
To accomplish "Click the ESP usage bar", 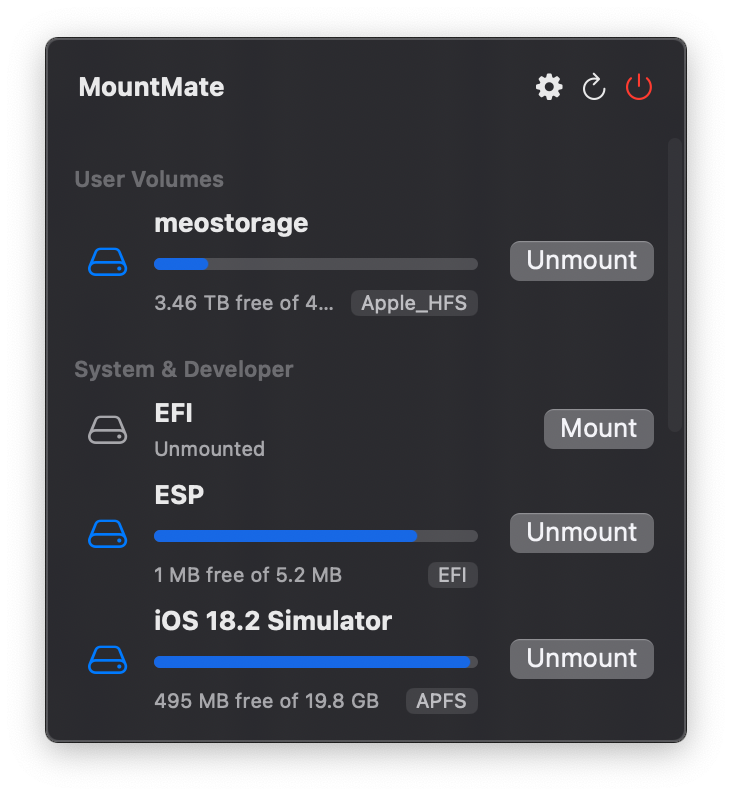I will click(316, 536).
